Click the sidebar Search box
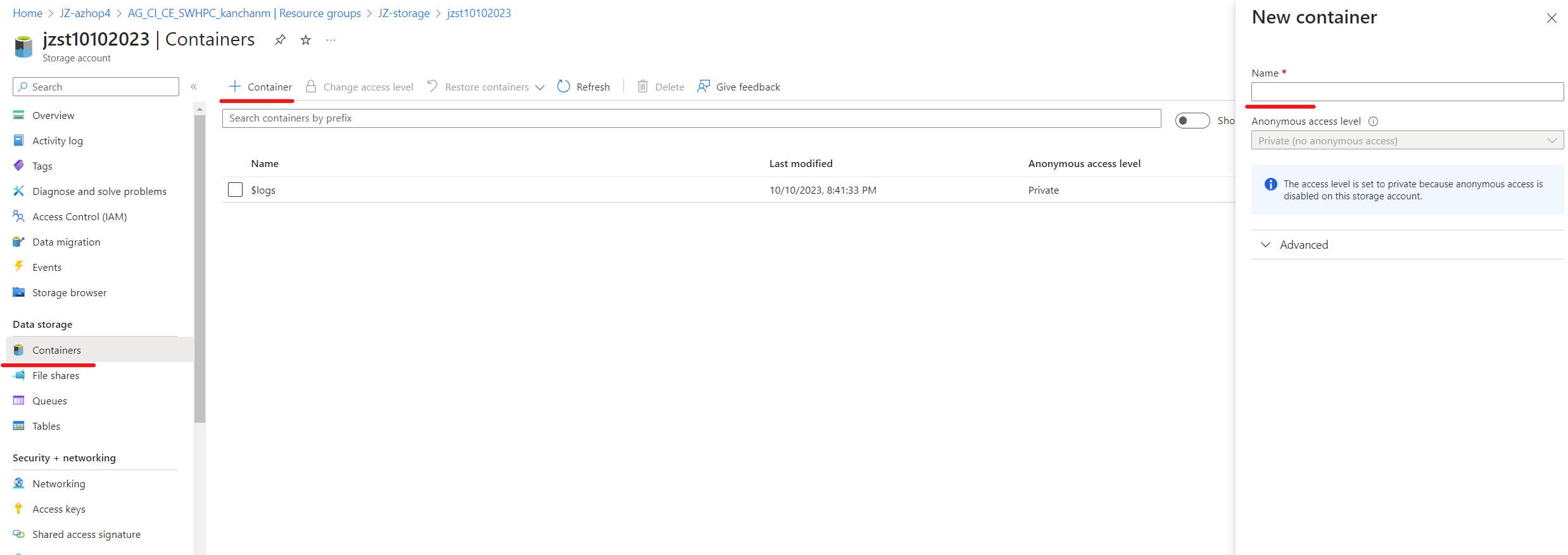Viewport: 1568px width, 555px height. [x=96, y=87]
